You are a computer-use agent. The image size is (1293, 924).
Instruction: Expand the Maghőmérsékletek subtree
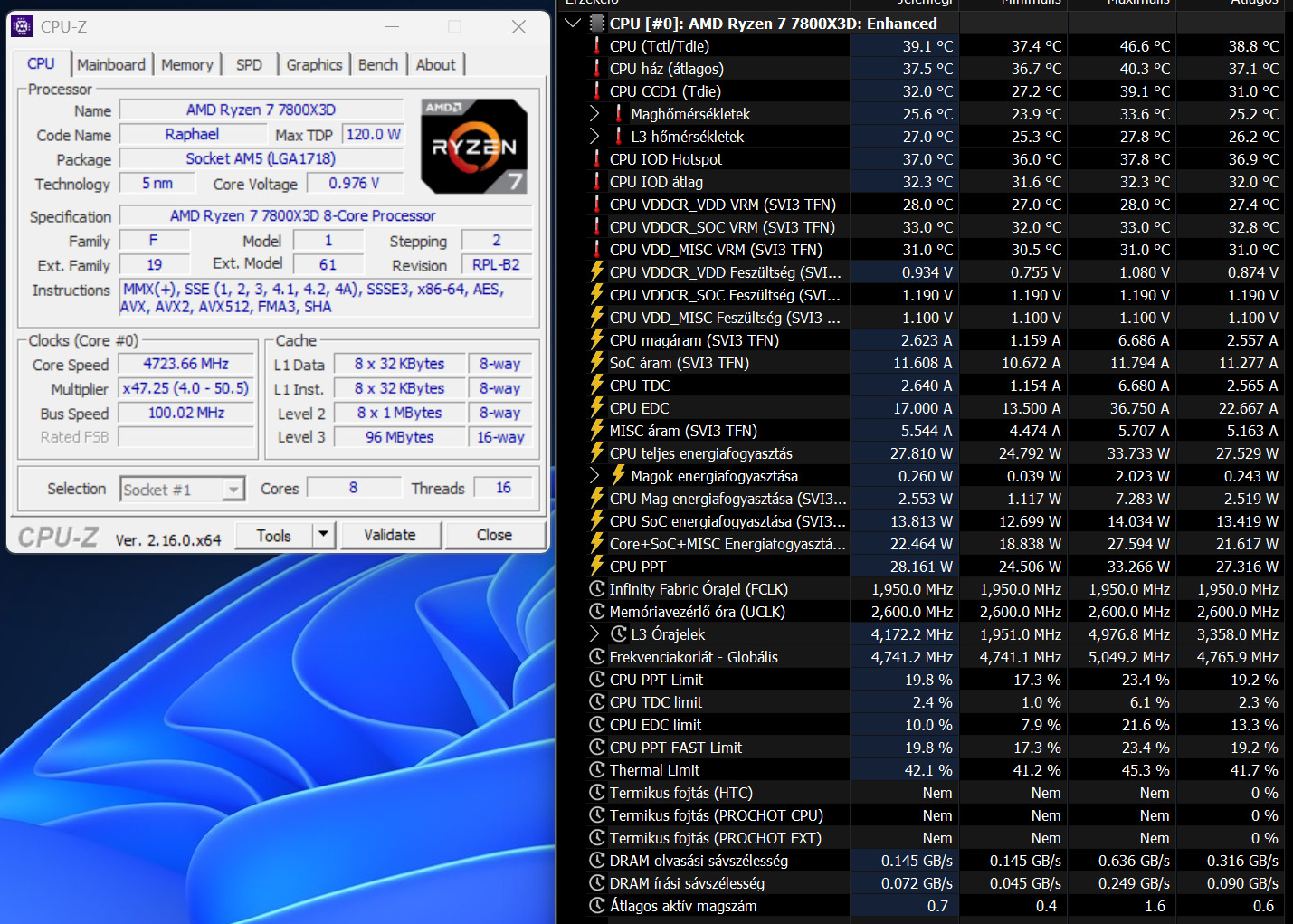tap(594, 113)
